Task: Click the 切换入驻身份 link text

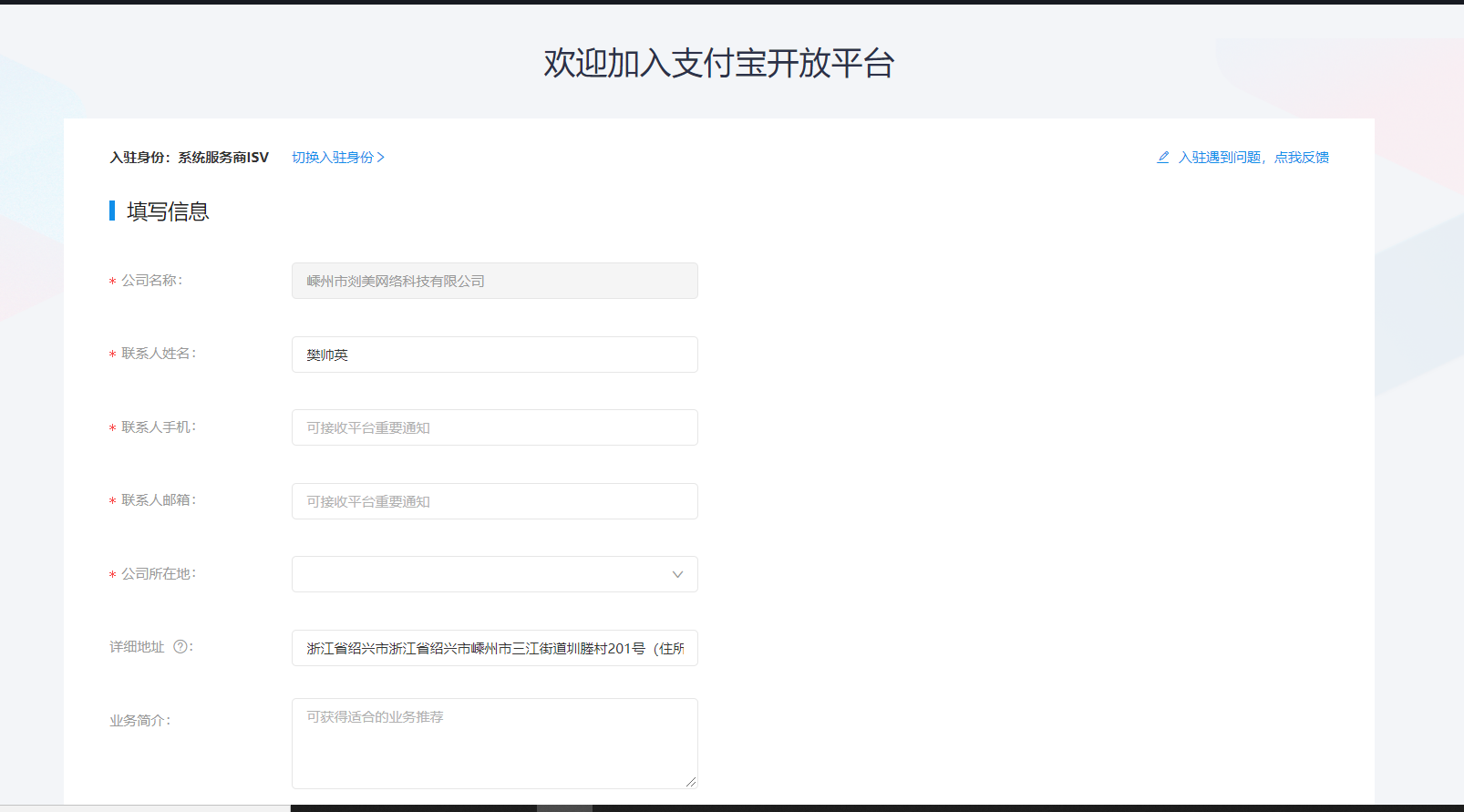Action: point(332,158)
